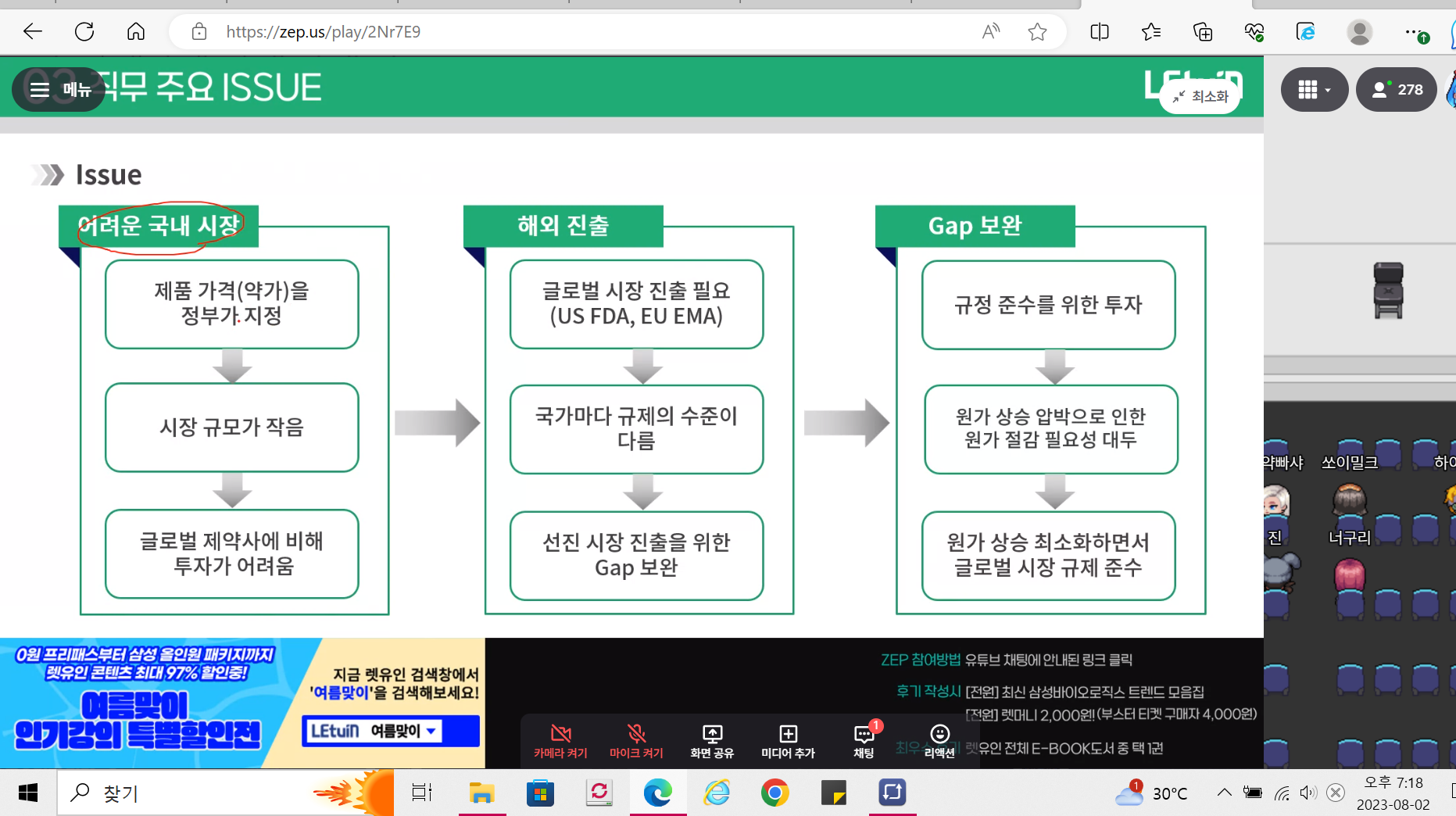Unmute microphone with 마이크 켜기
This screenshot has width=1456, height=816.
pos(636,740)
